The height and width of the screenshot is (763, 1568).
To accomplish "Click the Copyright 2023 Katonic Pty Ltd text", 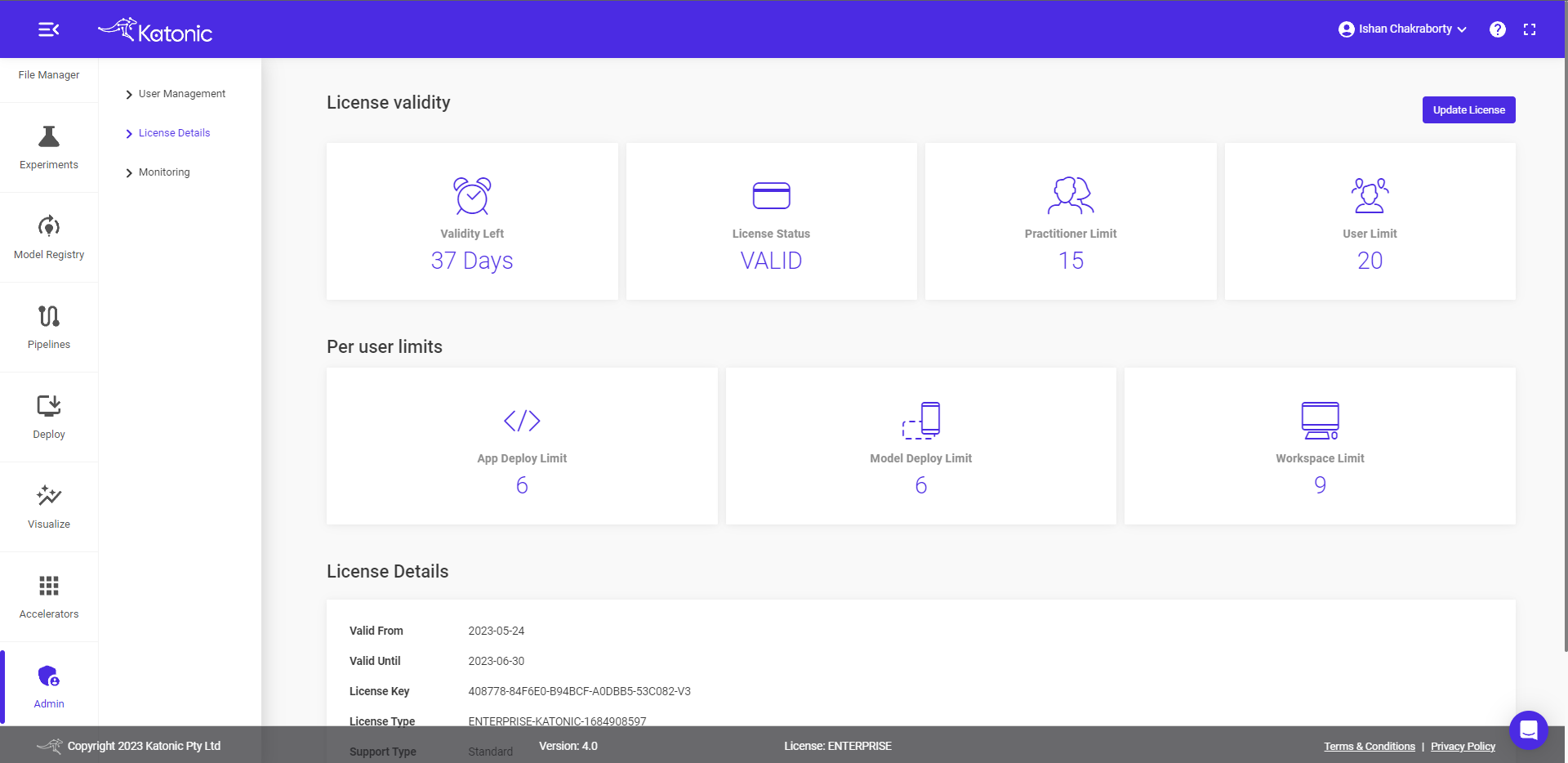I will [x=144, y=746].
